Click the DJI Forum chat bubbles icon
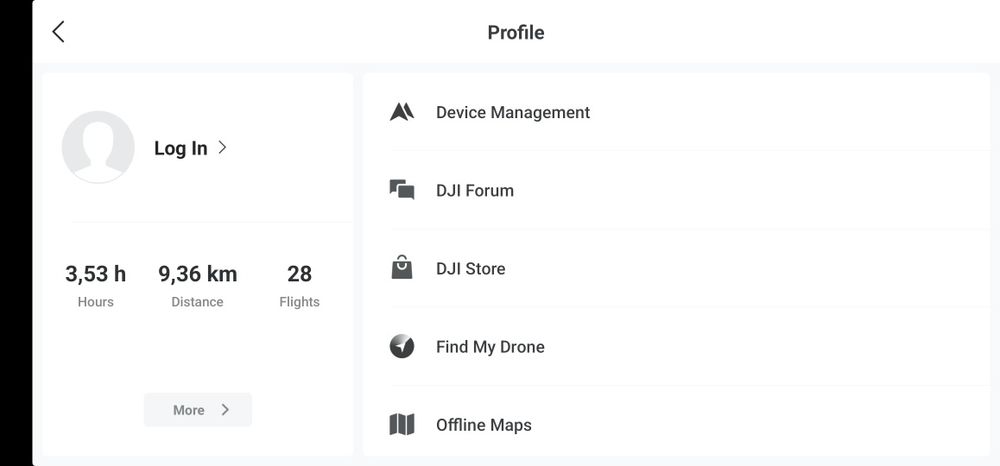Viewport: 1000px width, 466px height. click(x=402, y=190)
